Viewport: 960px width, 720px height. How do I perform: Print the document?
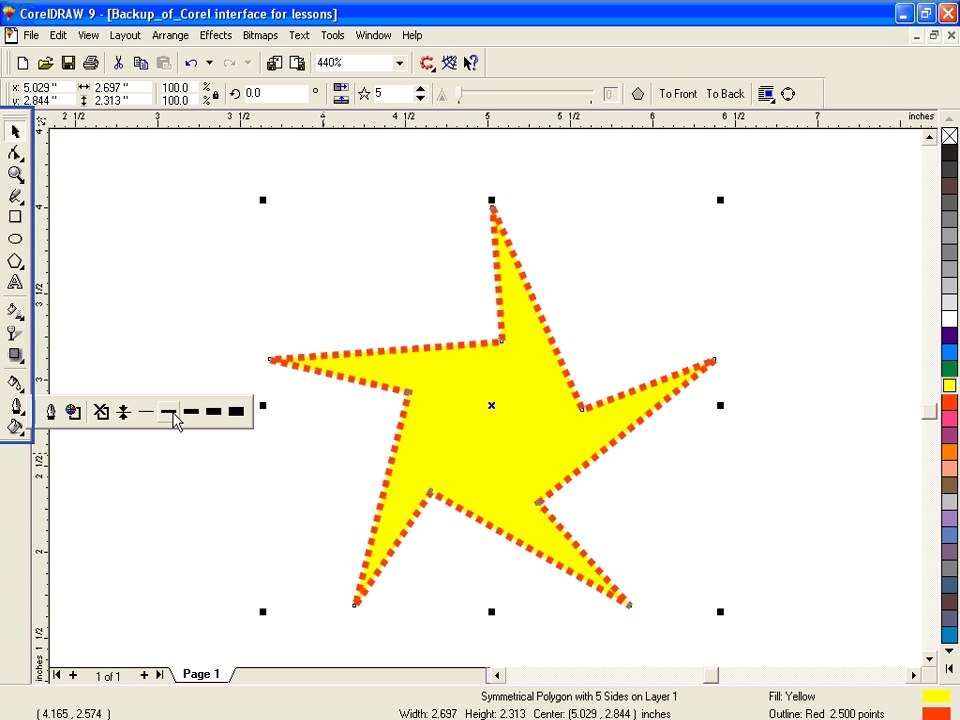91,62
